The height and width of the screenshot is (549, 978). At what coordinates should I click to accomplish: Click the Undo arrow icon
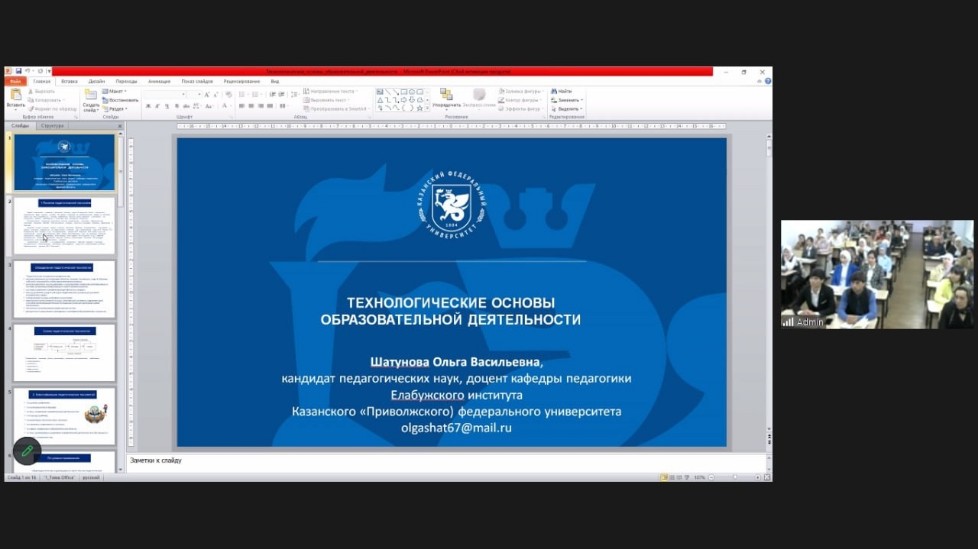coord(29,71)
